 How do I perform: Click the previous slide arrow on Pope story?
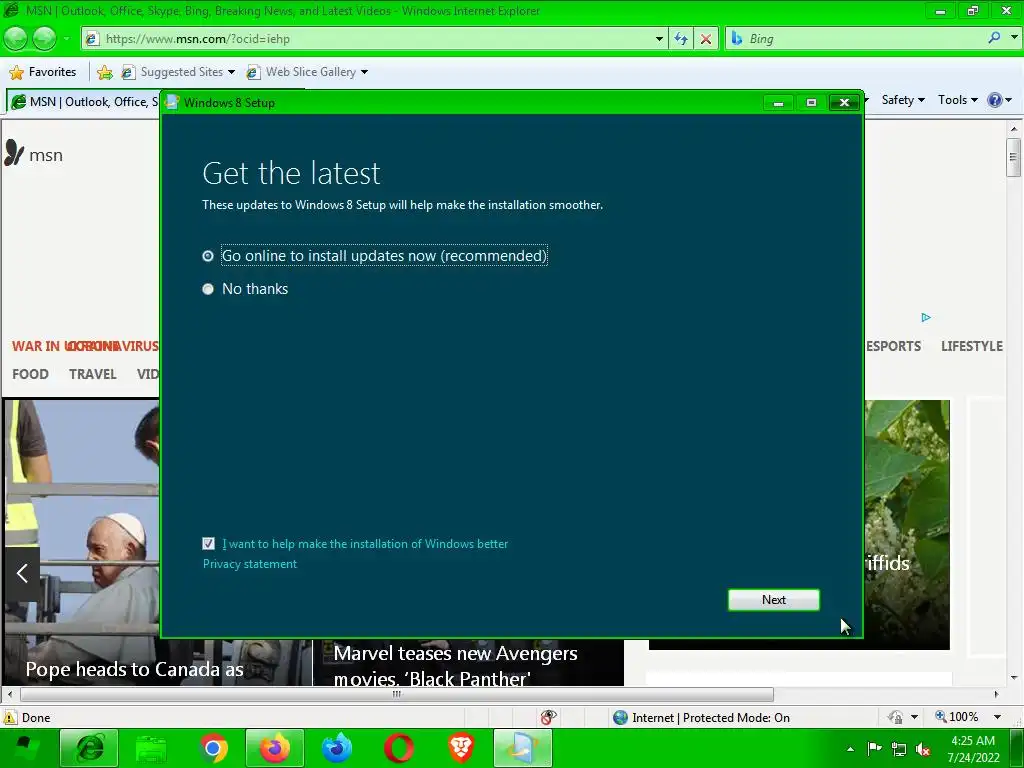click(22, 573)
